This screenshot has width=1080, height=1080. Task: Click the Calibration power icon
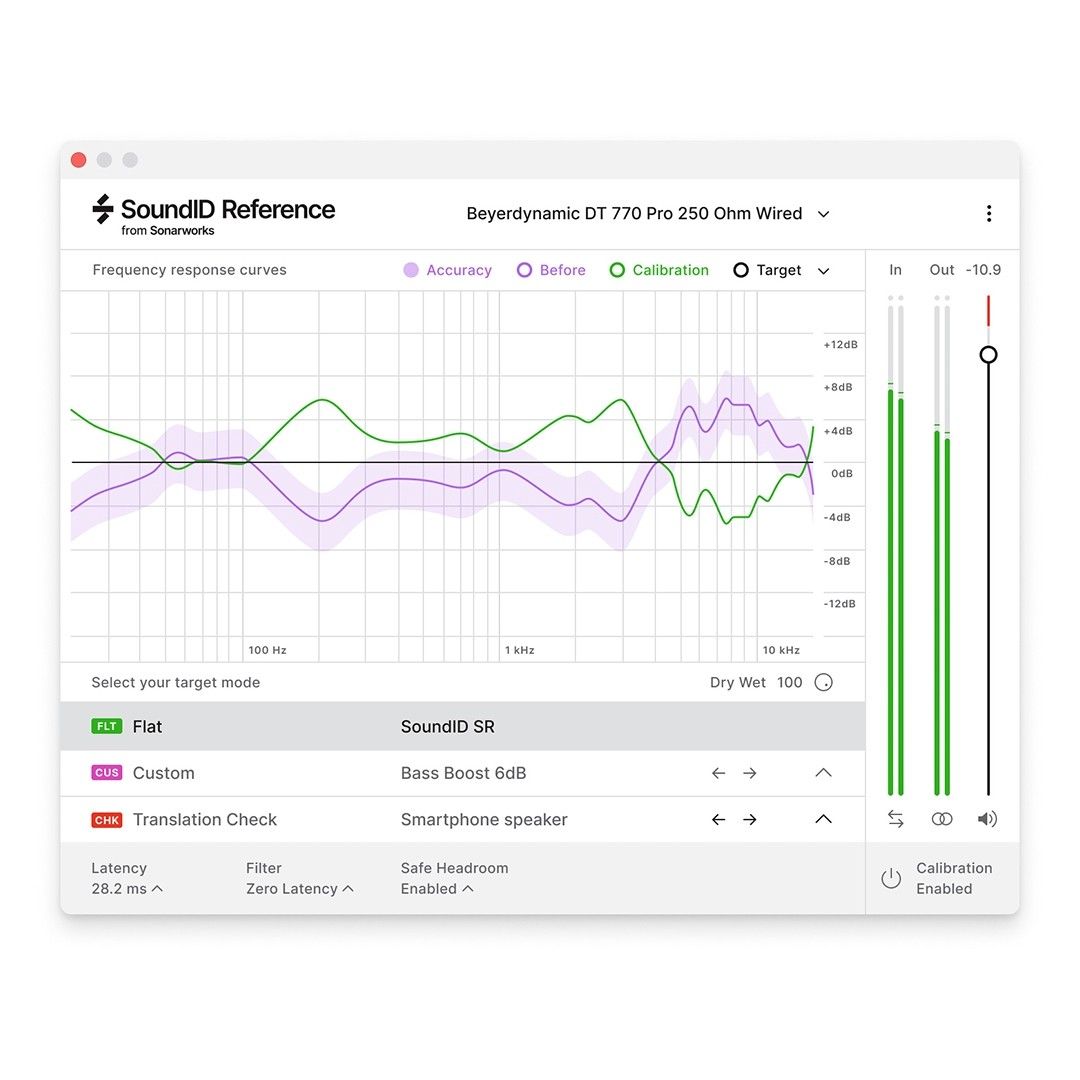click(890, 878)
